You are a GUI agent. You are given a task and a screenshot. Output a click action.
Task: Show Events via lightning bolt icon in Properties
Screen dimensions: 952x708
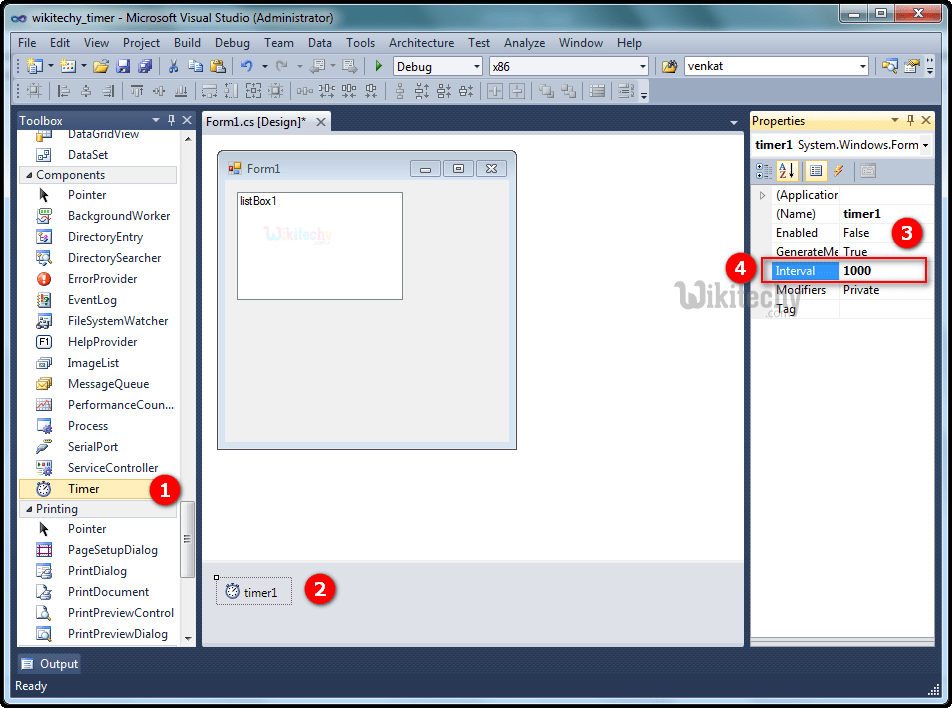point(840,170)
